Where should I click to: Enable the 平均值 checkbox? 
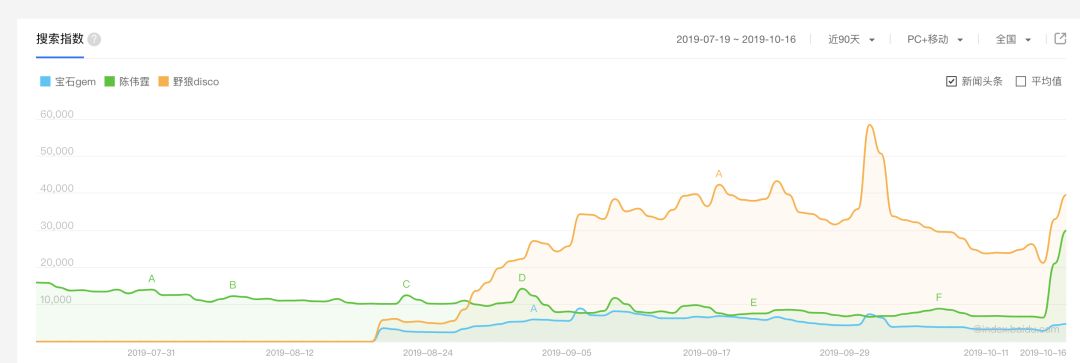click(x=1021, y=81)
